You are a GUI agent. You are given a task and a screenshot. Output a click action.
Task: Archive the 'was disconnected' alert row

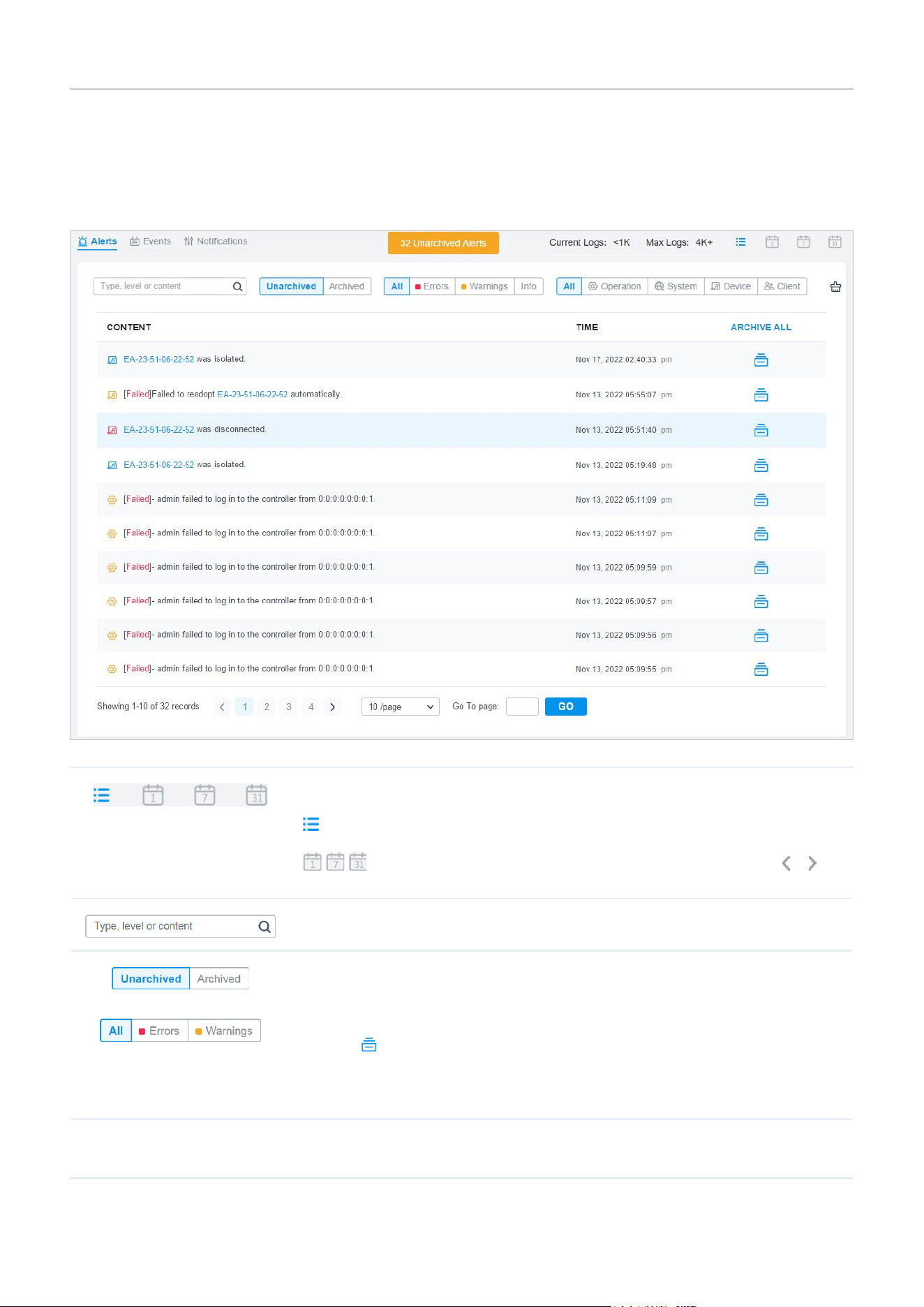[761, 430]
